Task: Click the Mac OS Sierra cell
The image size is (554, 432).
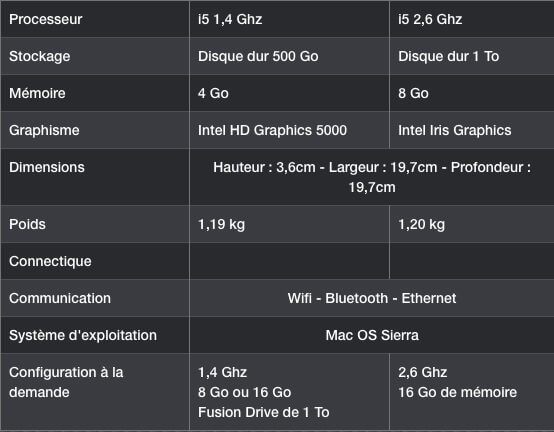Action: 372,335
